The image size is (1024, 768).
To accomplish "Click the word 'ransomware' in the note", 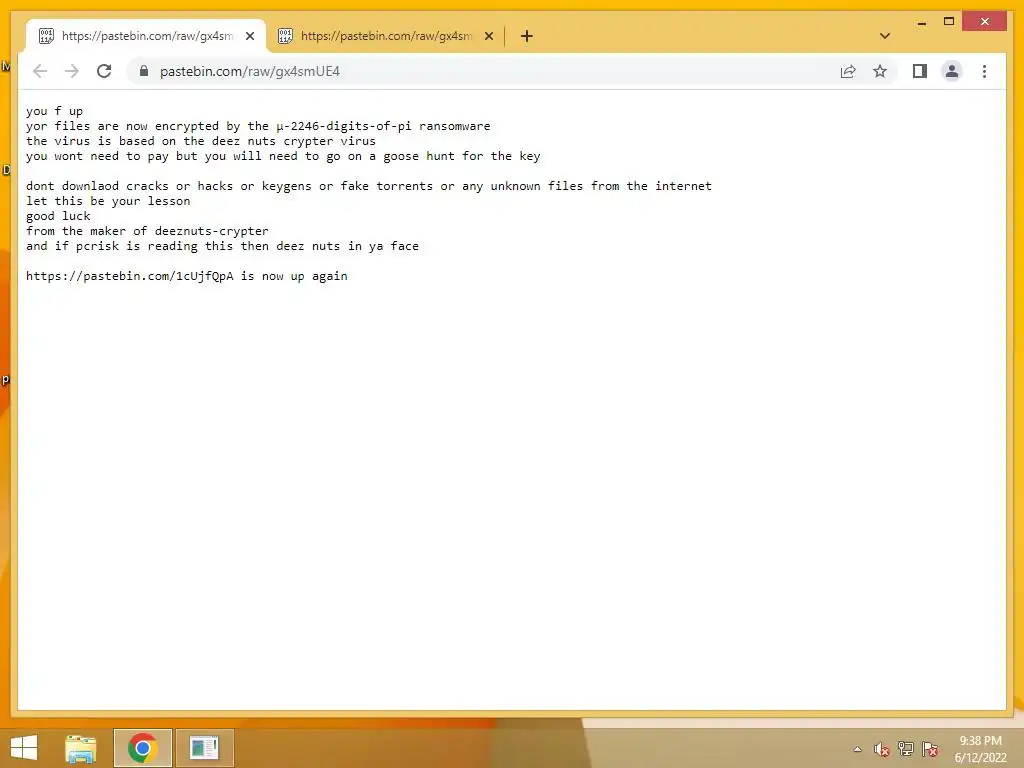I will coord(455,126).
